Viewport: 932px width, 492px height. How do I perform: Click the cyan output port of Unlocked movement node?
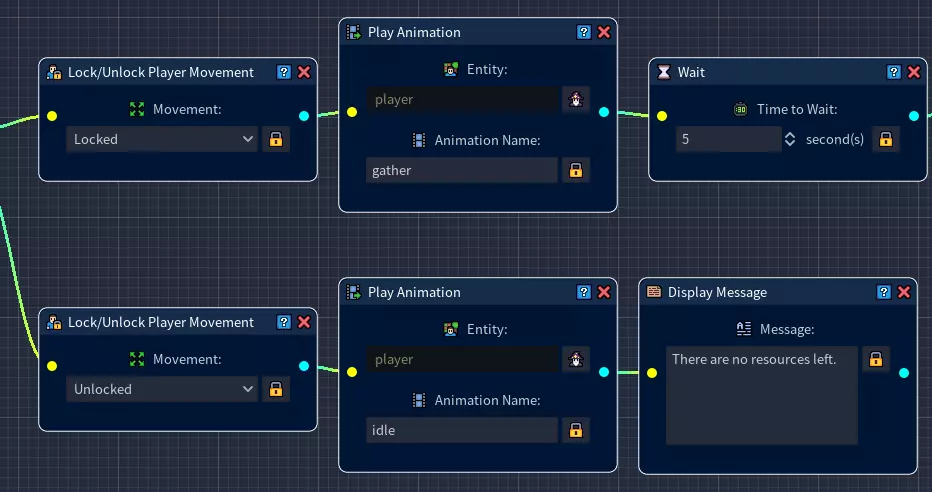[304, 366]
